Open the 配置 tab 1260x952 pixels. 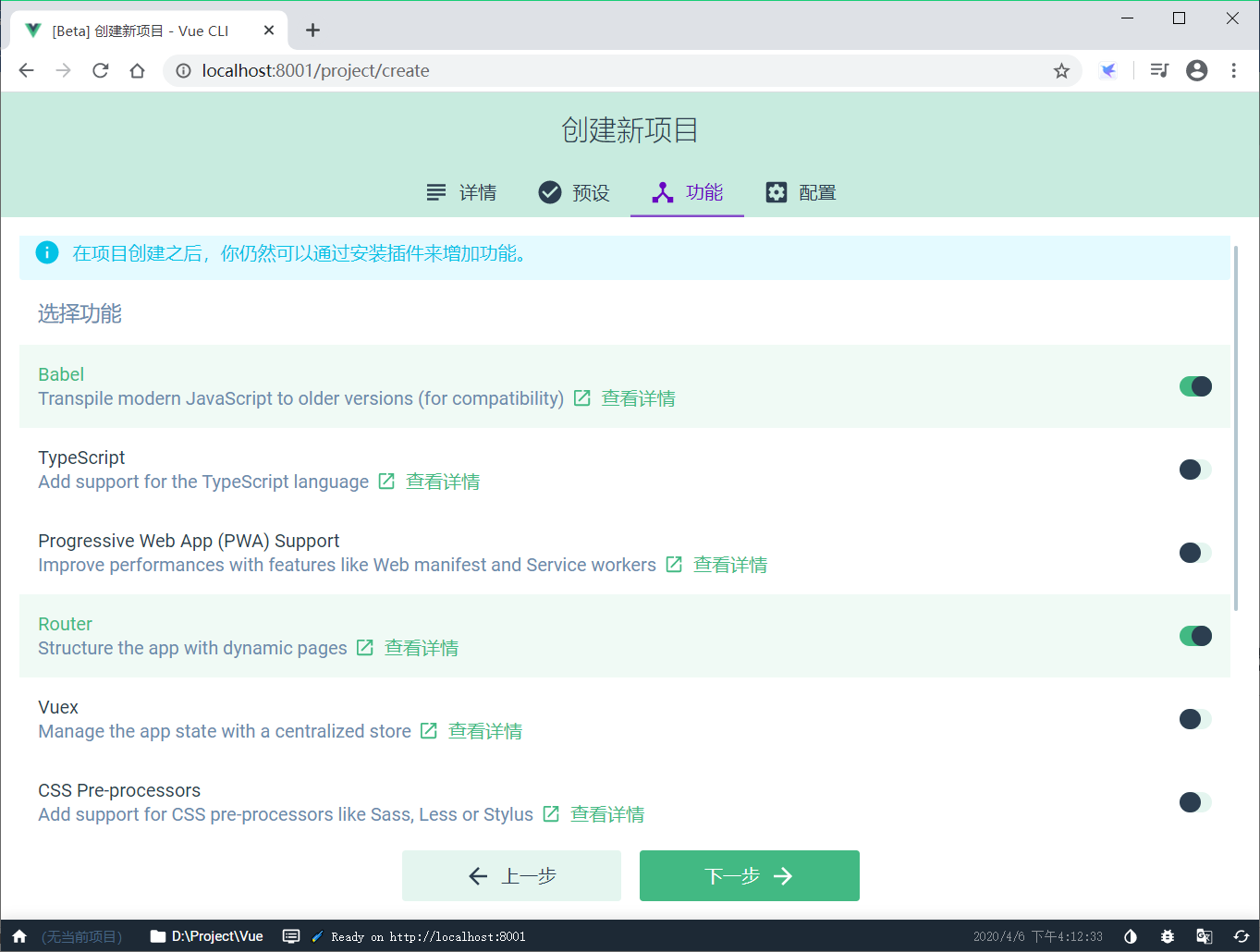pos(801,192)
